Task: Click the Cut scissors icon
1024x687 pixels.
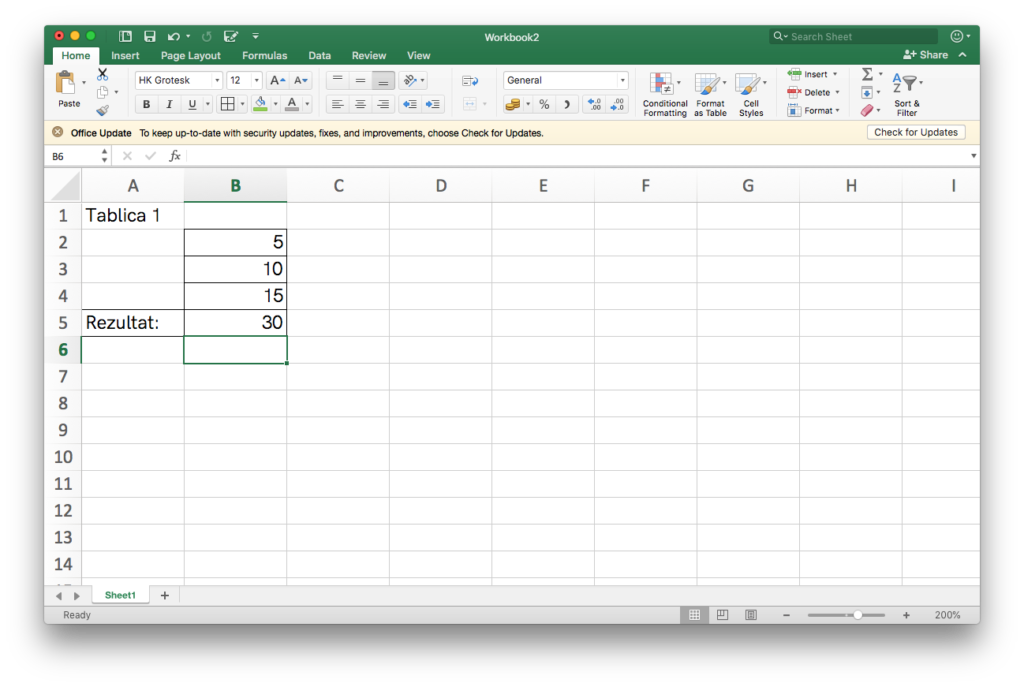Action: (102, 75)
